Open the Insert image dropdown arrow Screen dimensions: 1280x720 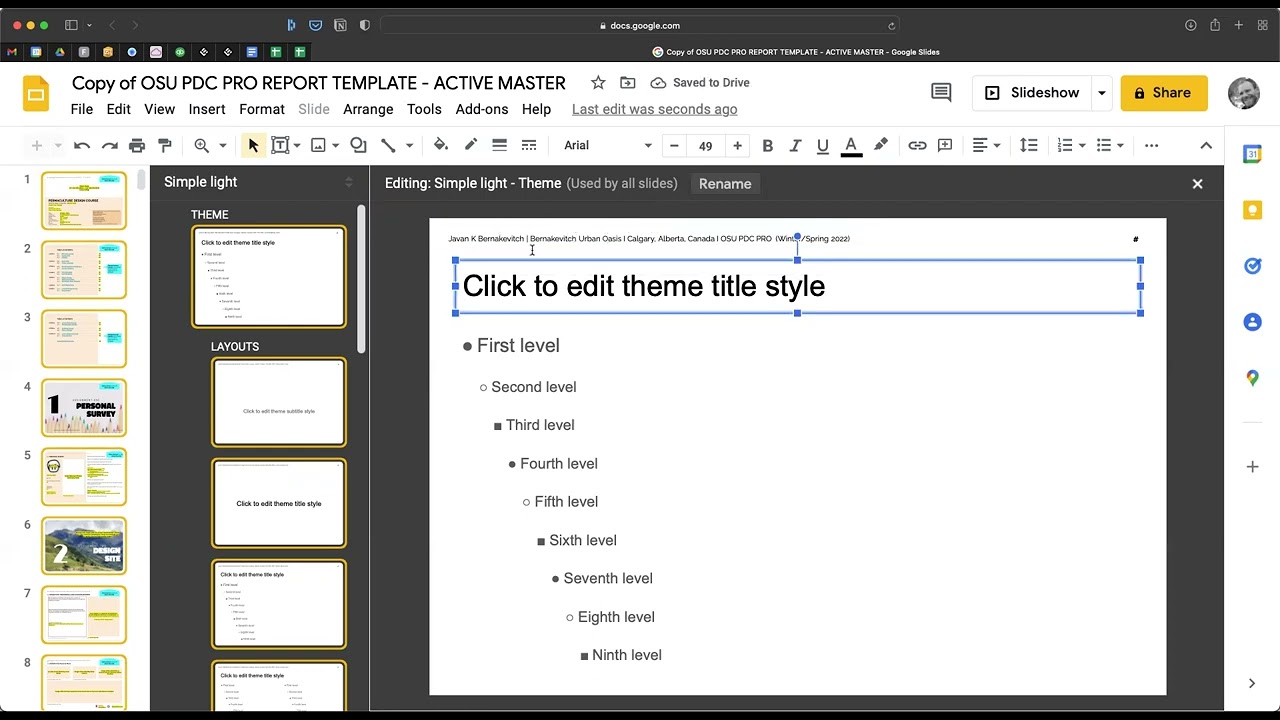[x=336, y=146]
